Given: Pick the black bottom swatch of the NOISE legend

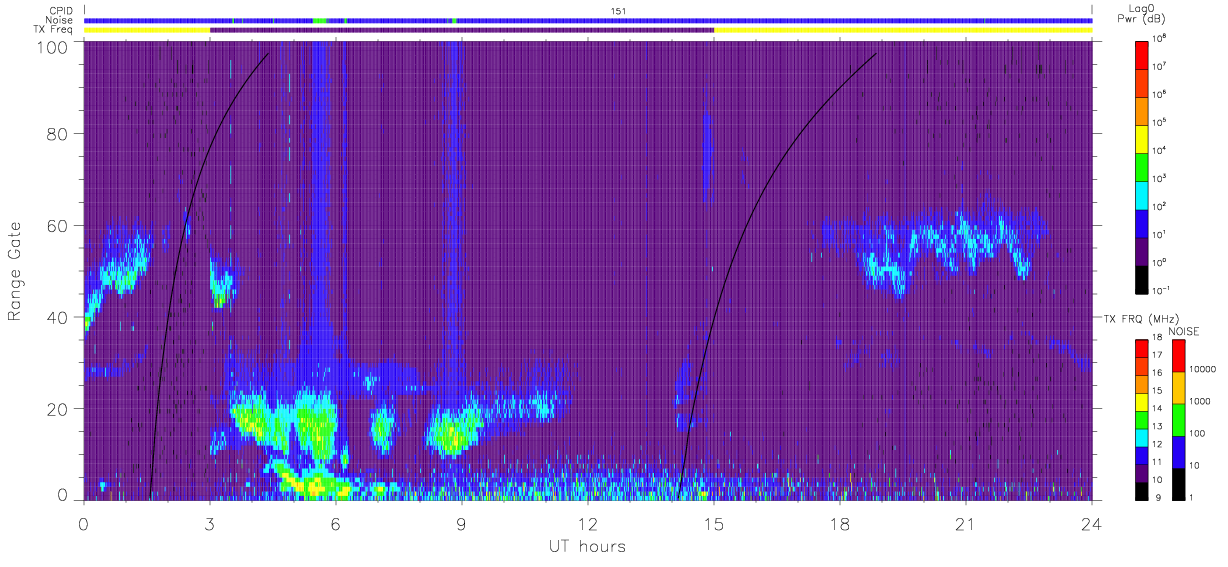Looking at the screenshot, I should click(x=1179, y=484).
